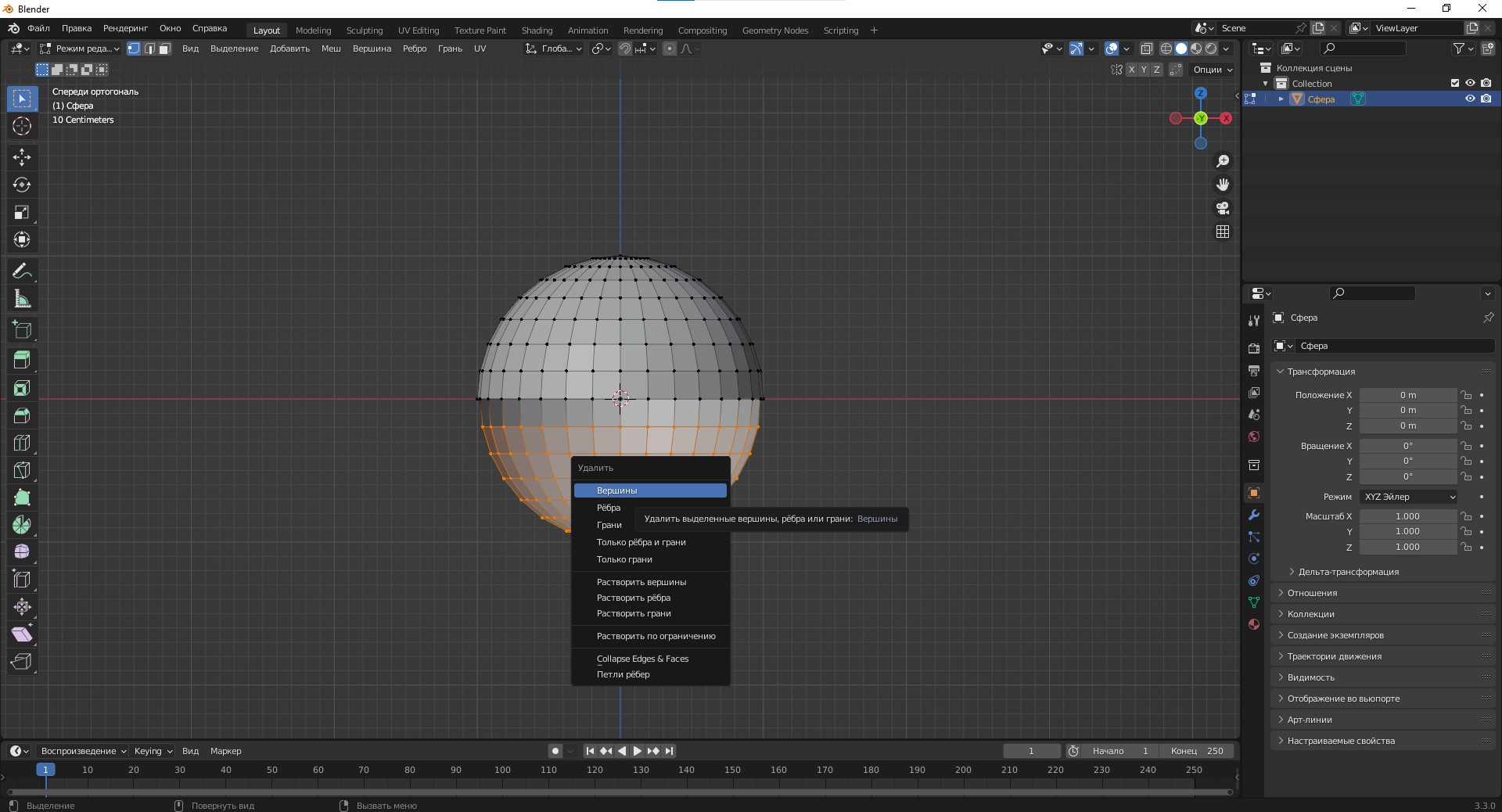Image resolution: width=1502 pixels, height=812 pixels.
Task: Click Конец end frame field
Action: 1197,751
